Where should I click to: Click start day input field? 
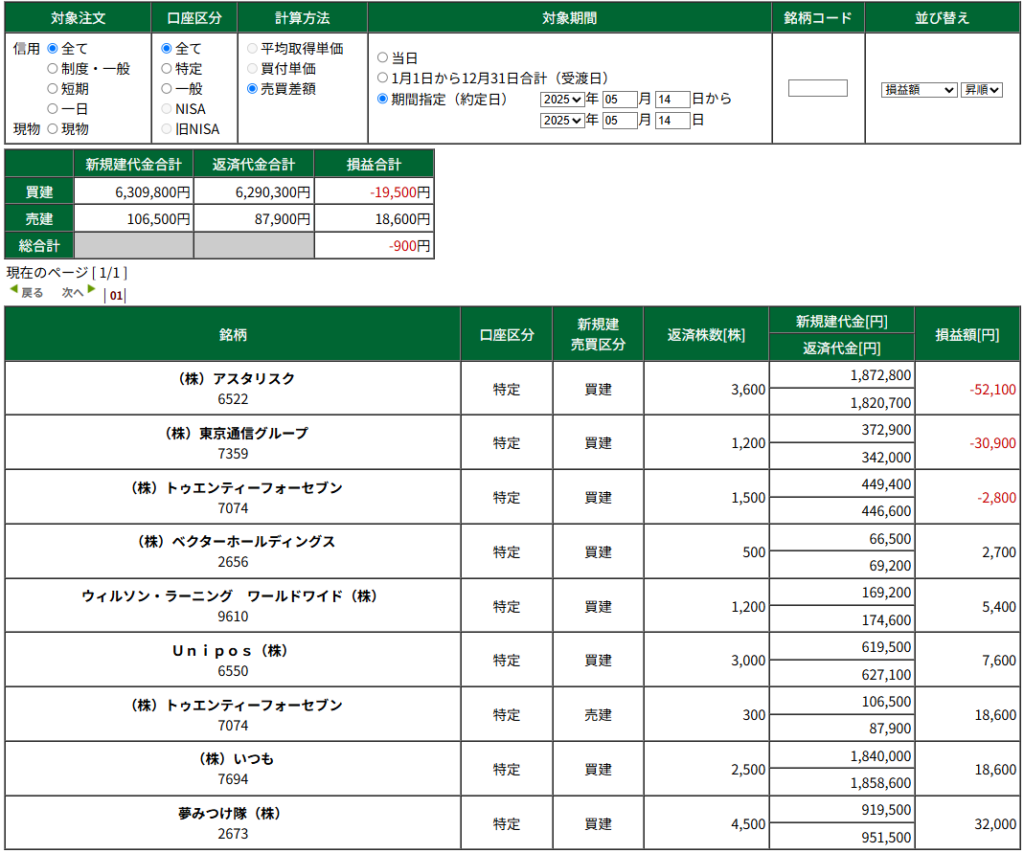pyautogui.click(x=672, y=99)
